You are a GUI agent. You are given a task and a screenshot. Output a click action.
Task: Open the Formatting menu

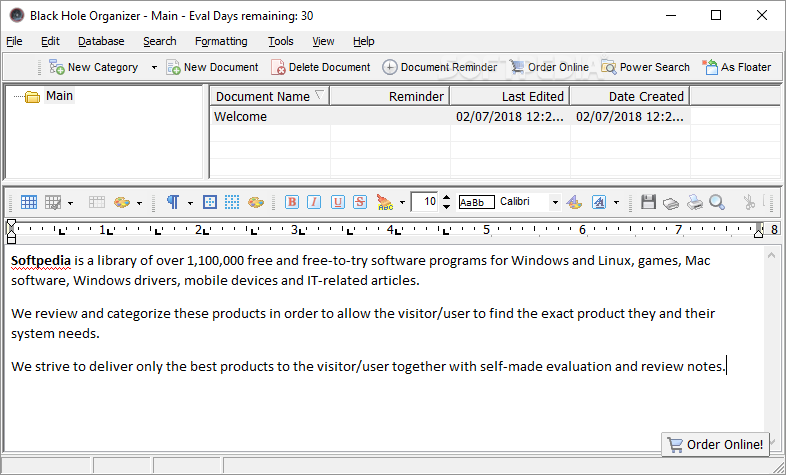221,42
